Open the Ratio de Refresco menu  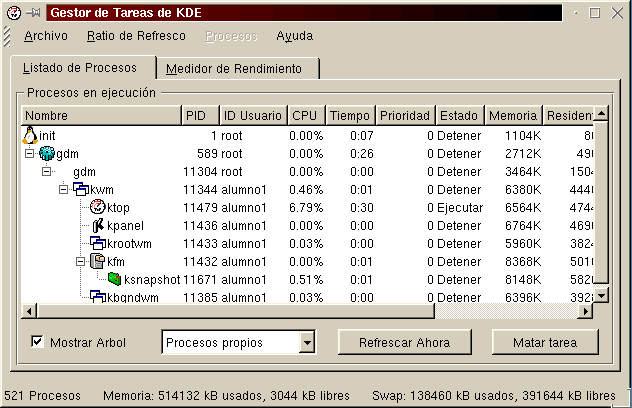click(x=136, y=36)
